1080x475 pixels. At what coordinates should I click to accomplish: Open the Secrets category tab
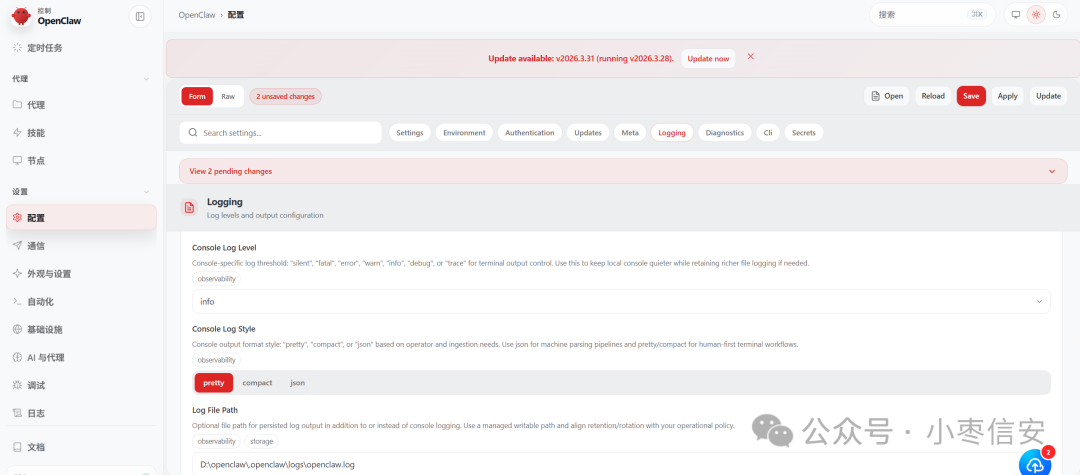[804, 133]
